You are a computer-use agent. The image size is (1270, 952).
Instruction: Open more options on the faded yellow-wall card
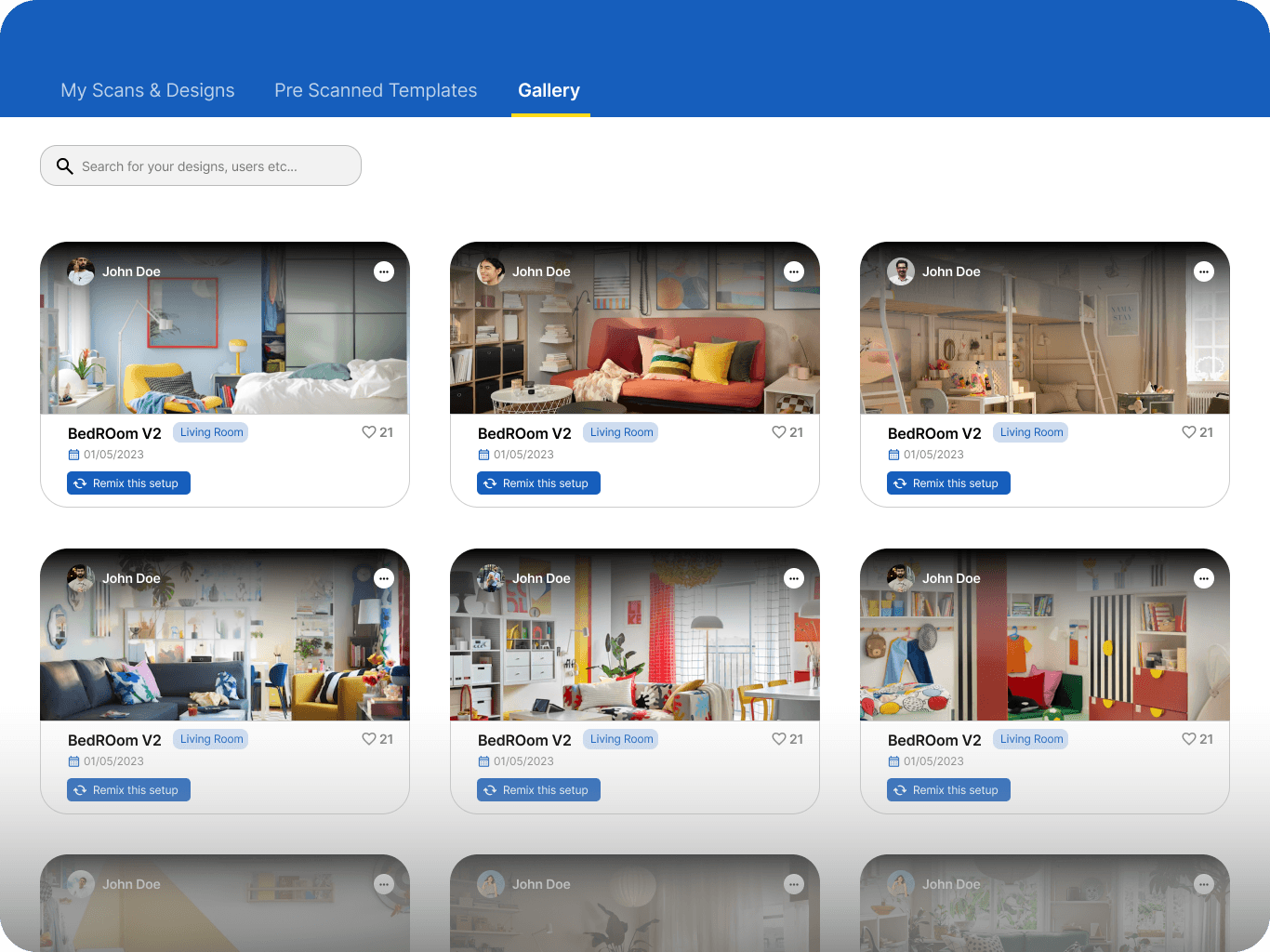(384, 884)
